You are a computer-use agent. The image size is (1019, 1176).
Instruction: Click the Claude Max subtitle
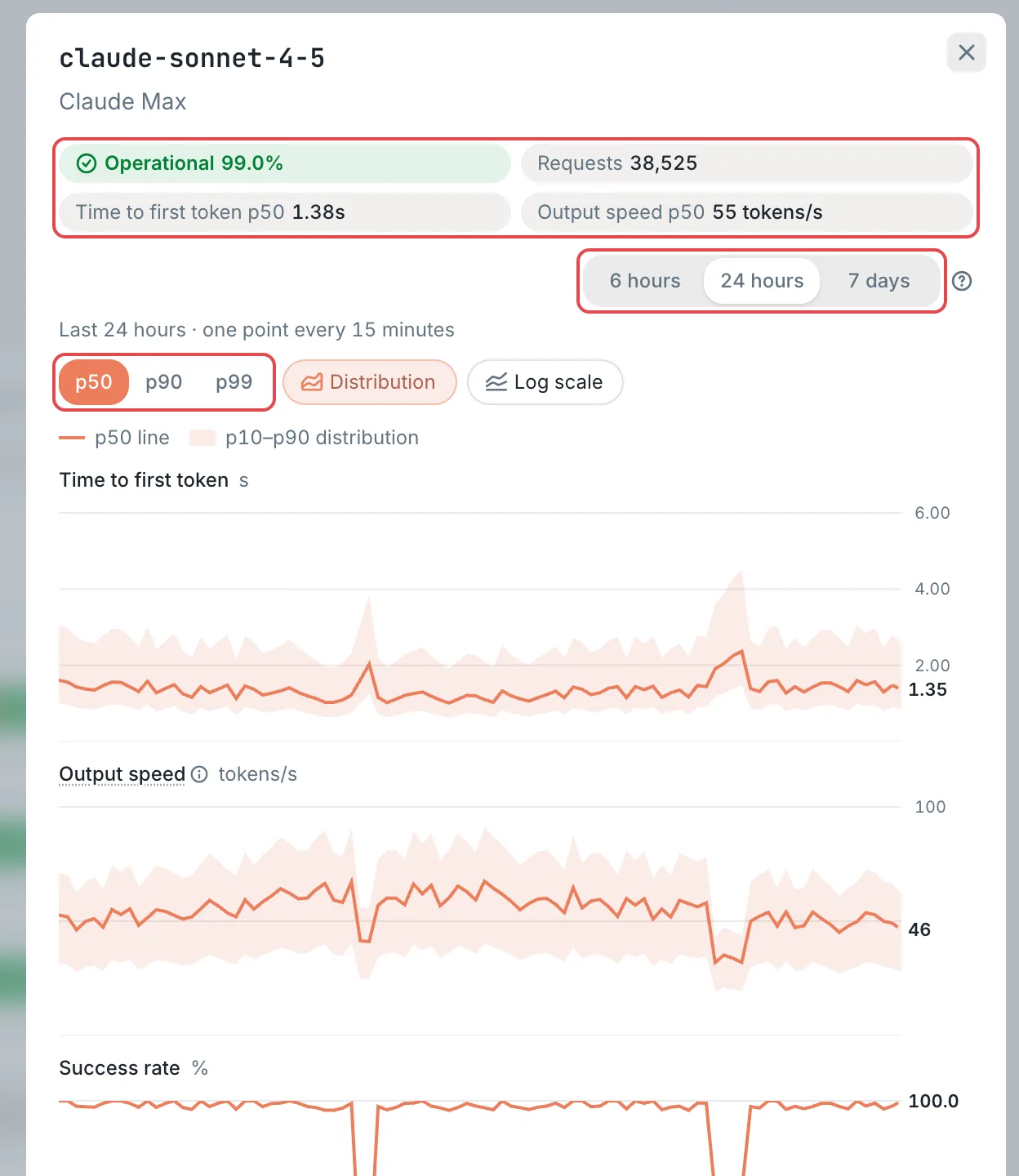[122, 101]
